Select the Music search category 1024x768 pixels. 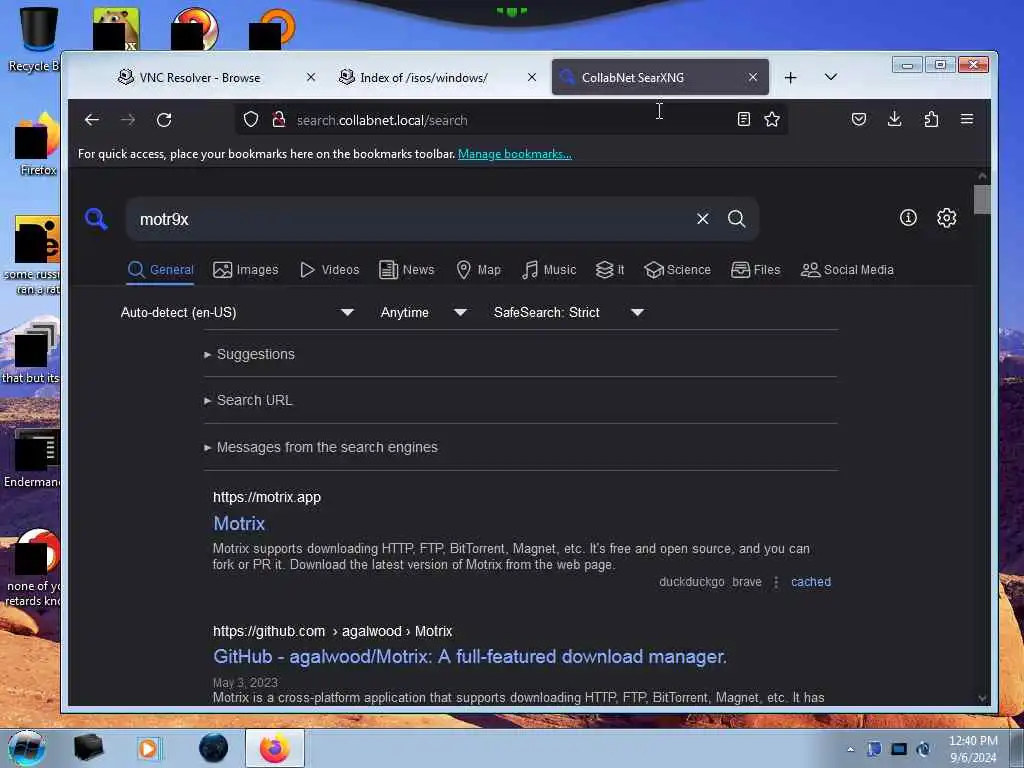pos(549,270)
